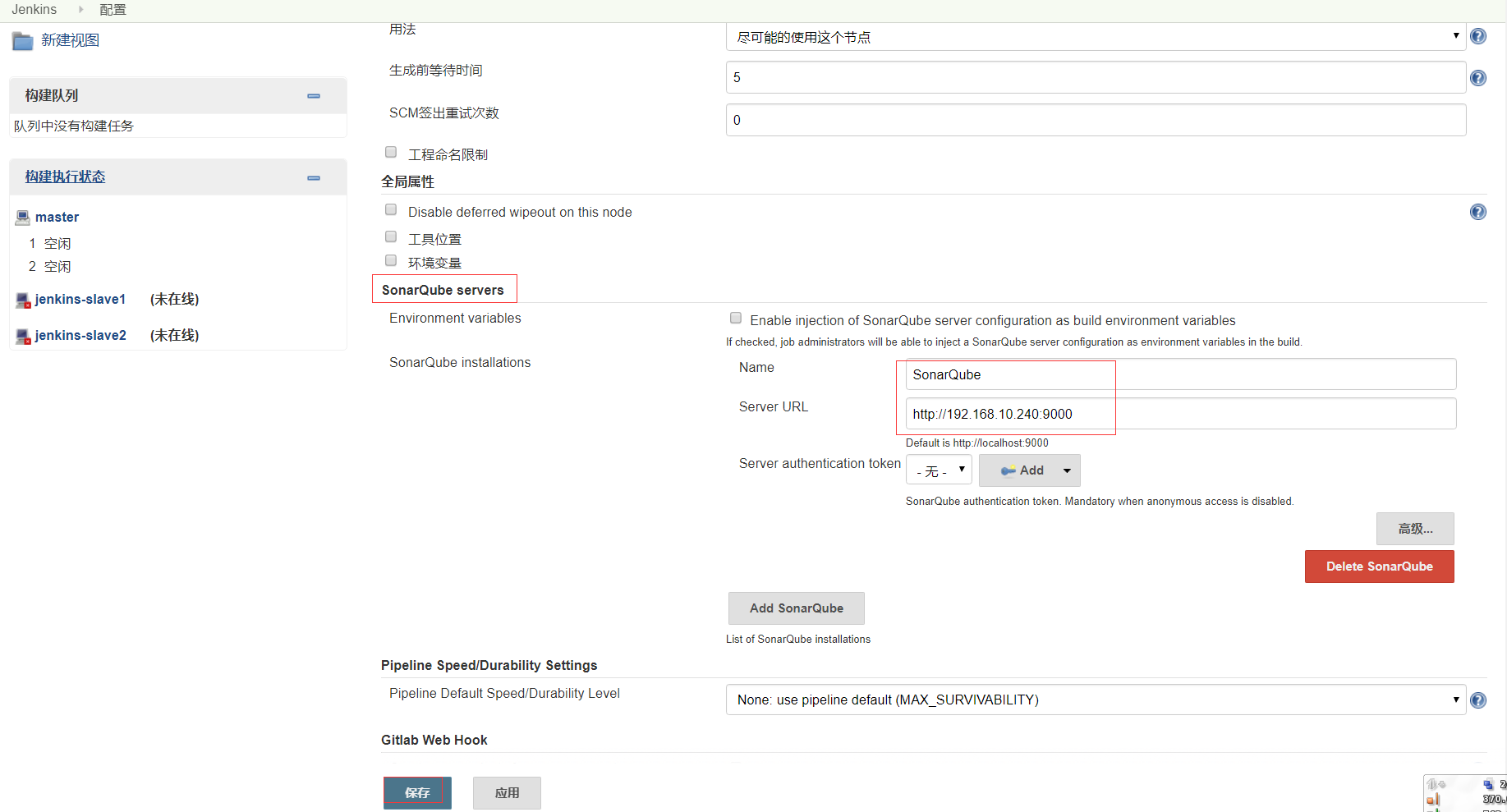Click executor '1 空闲' row

[50, 244]
